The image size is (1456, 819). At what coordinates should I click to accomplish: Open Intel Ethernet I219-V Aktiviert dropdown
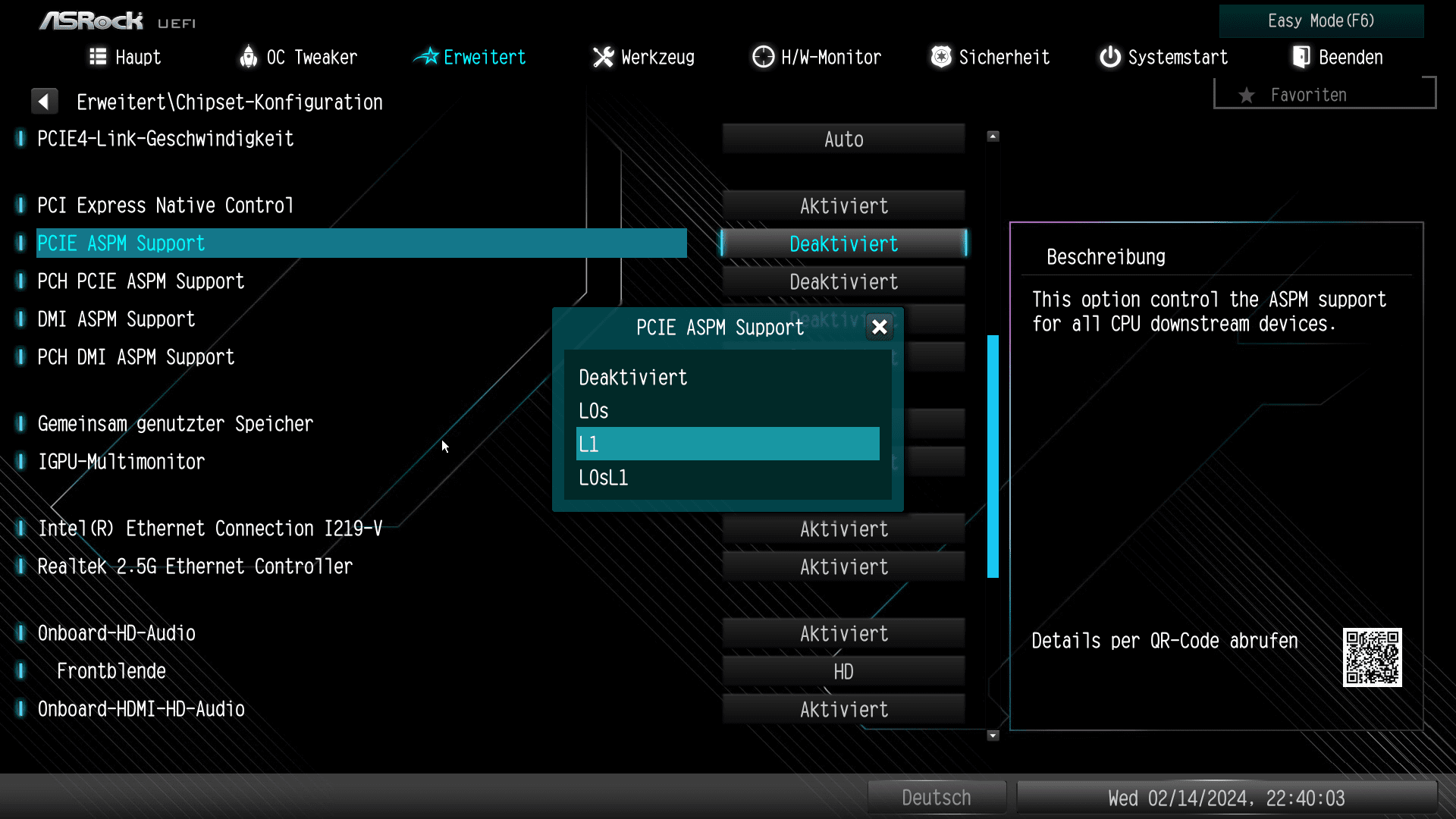[x=843, y=529]
